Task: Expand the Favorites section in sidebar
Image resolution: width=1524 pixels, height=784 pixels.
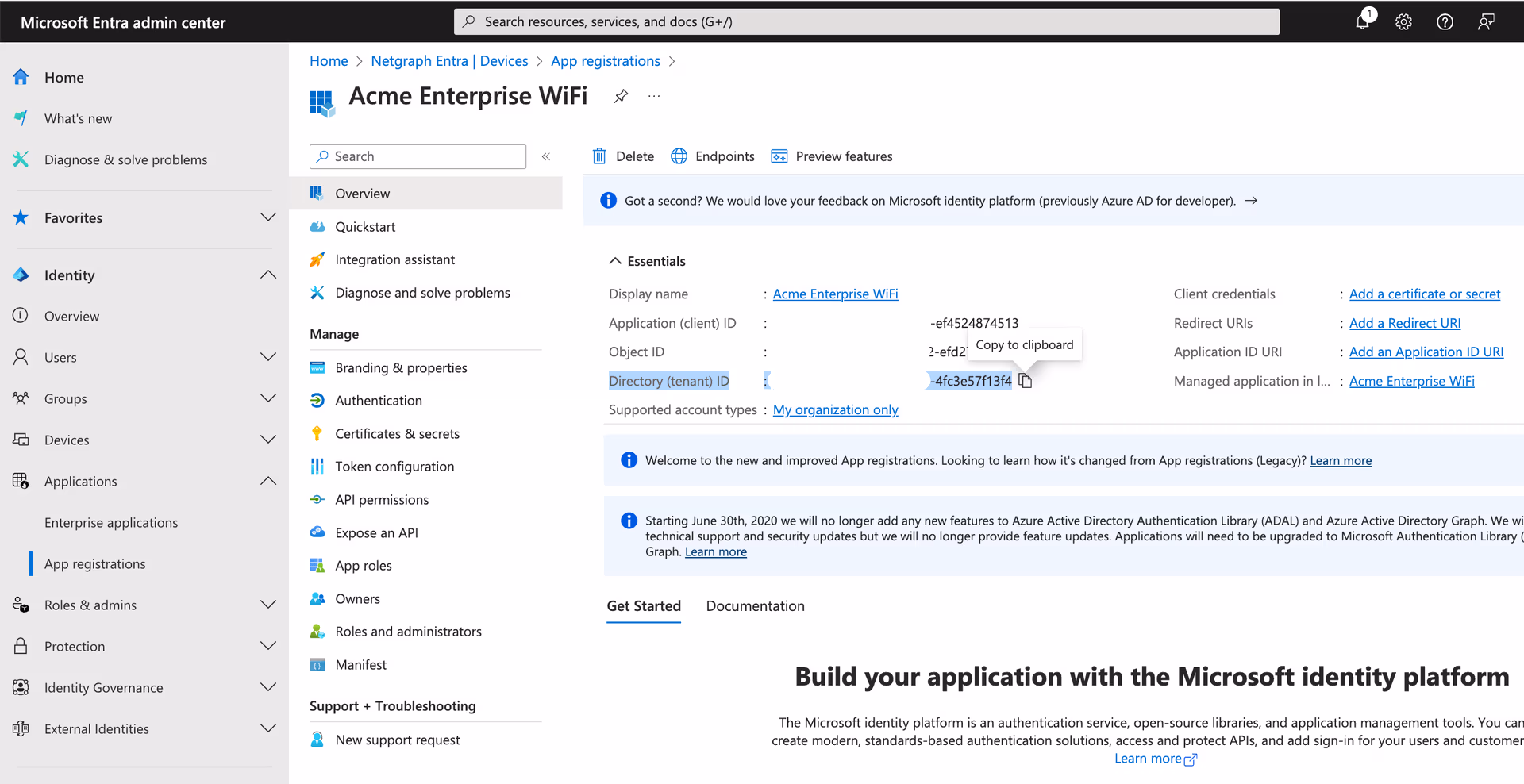Action: click(x=268, y=217)
